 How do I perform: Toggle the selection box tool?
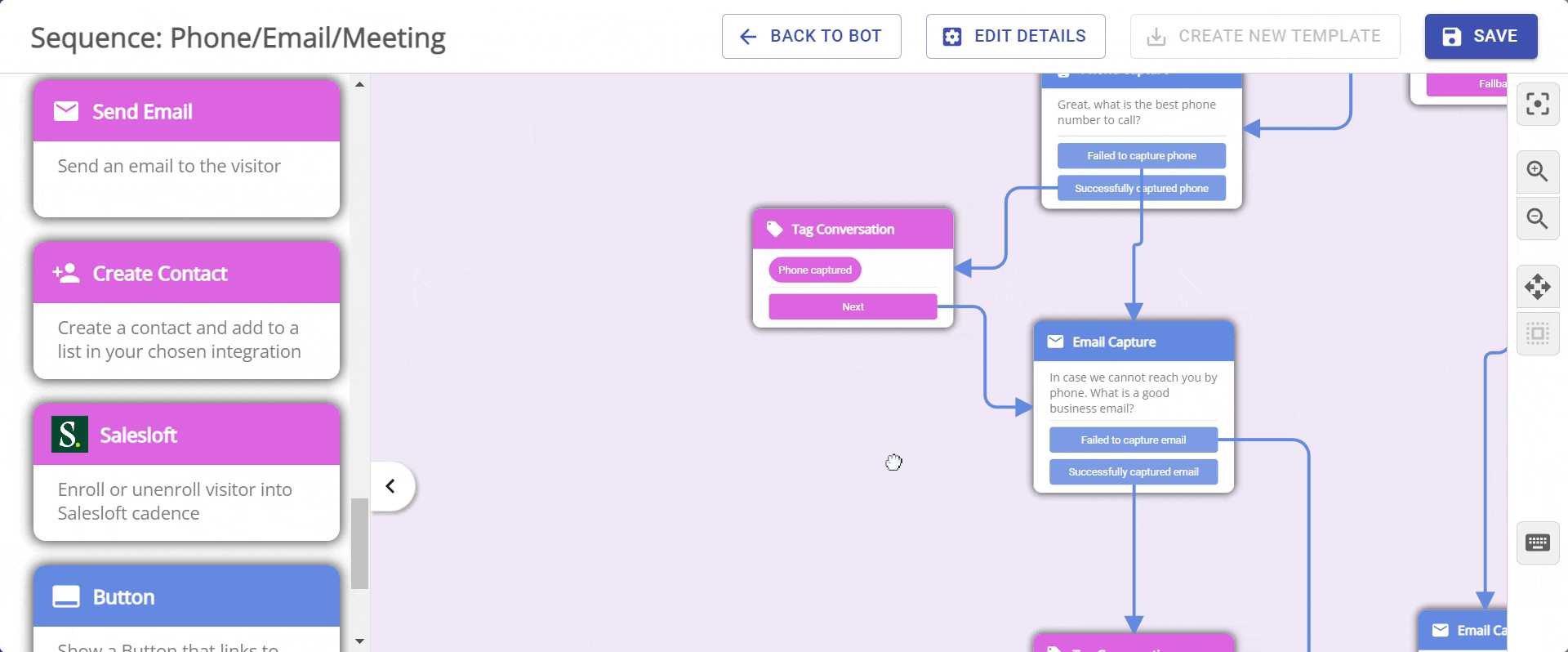1537,333
